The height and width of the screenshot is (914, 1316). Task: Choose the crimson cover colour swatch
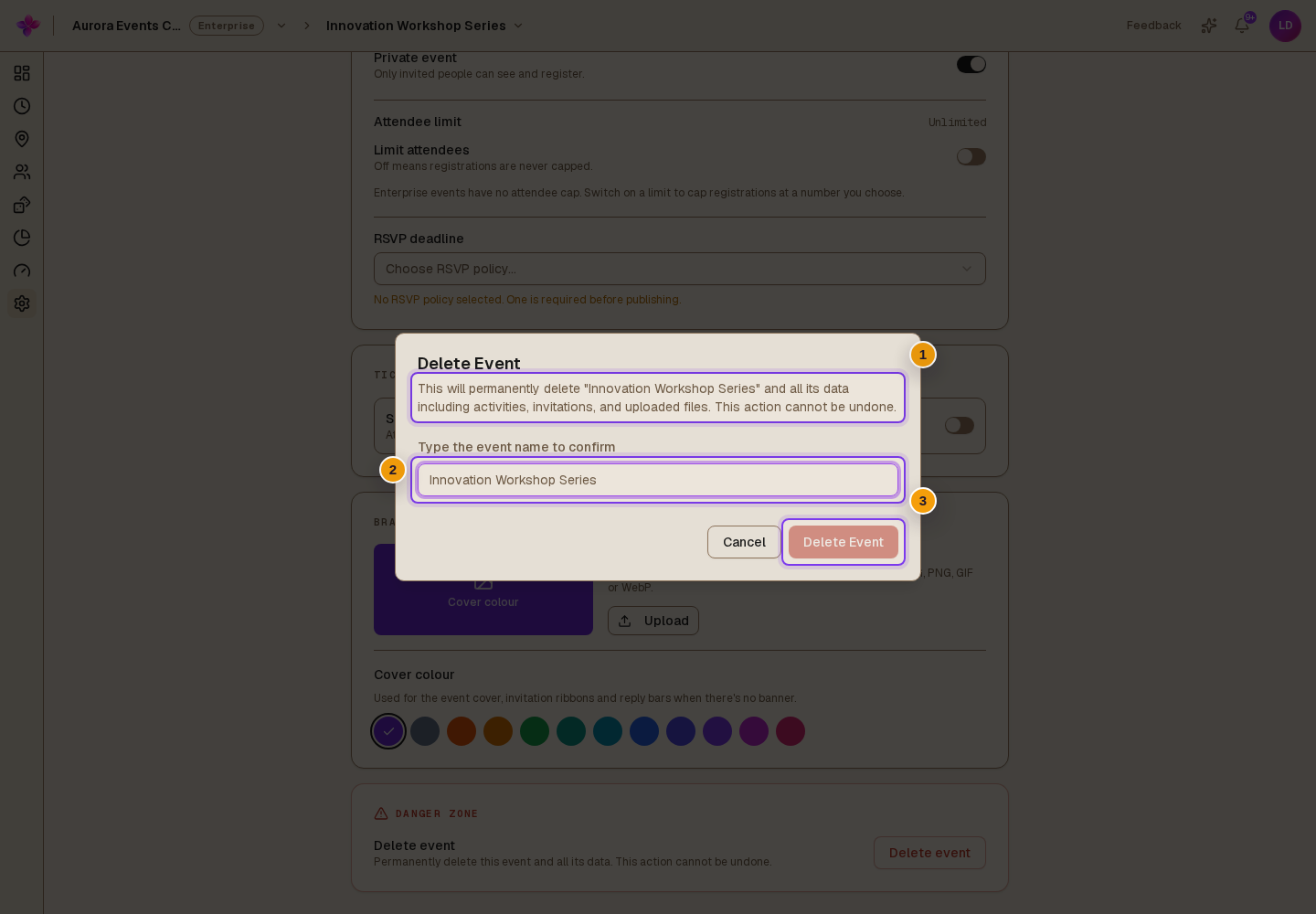coord(791,731)
